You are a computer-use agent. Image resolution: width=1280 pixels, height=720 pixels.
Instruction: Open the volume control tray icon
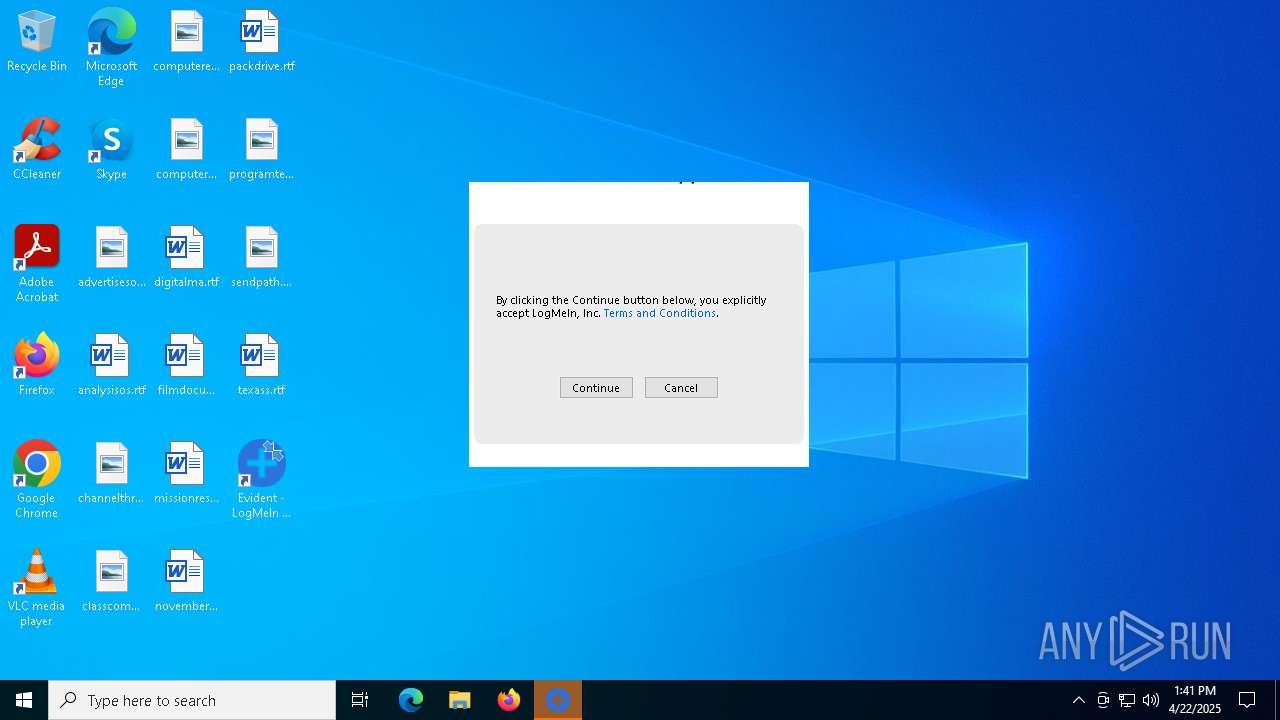tap(1151, 700)
